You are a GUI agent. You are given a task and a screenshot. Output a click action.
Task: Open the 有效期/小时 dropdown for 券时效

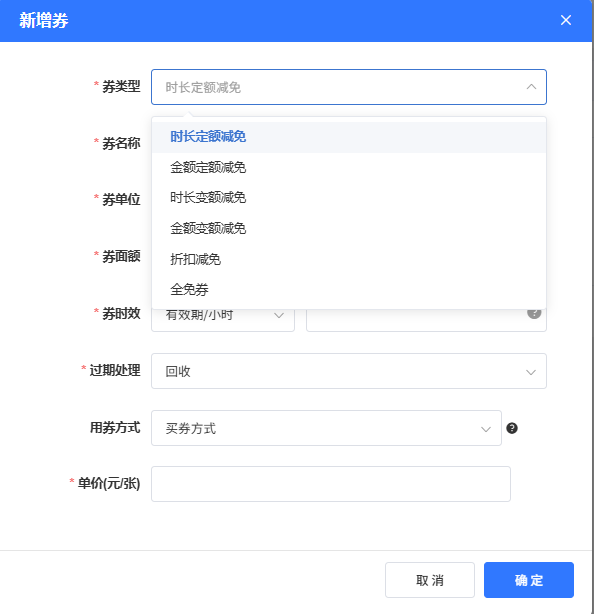223,320
